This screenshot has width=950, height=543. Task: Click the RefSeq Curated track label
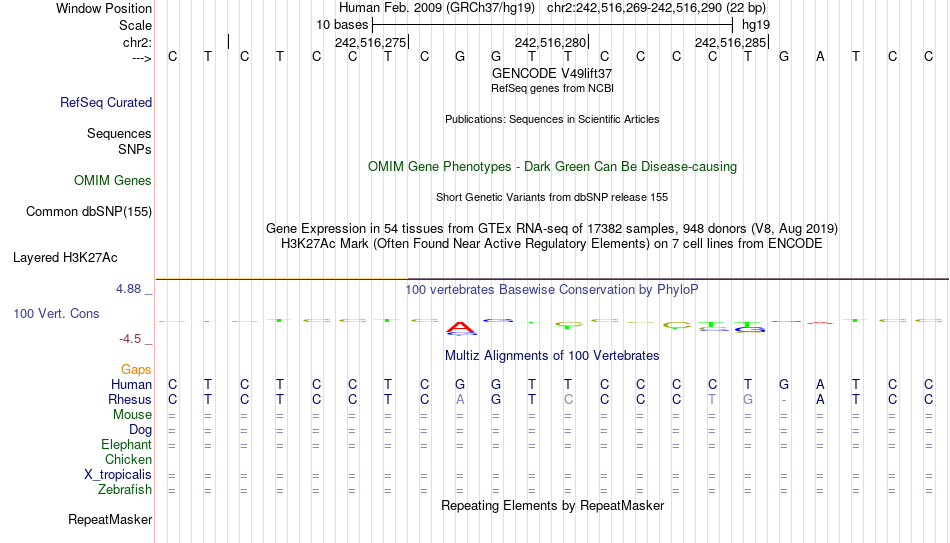(106, 102)
